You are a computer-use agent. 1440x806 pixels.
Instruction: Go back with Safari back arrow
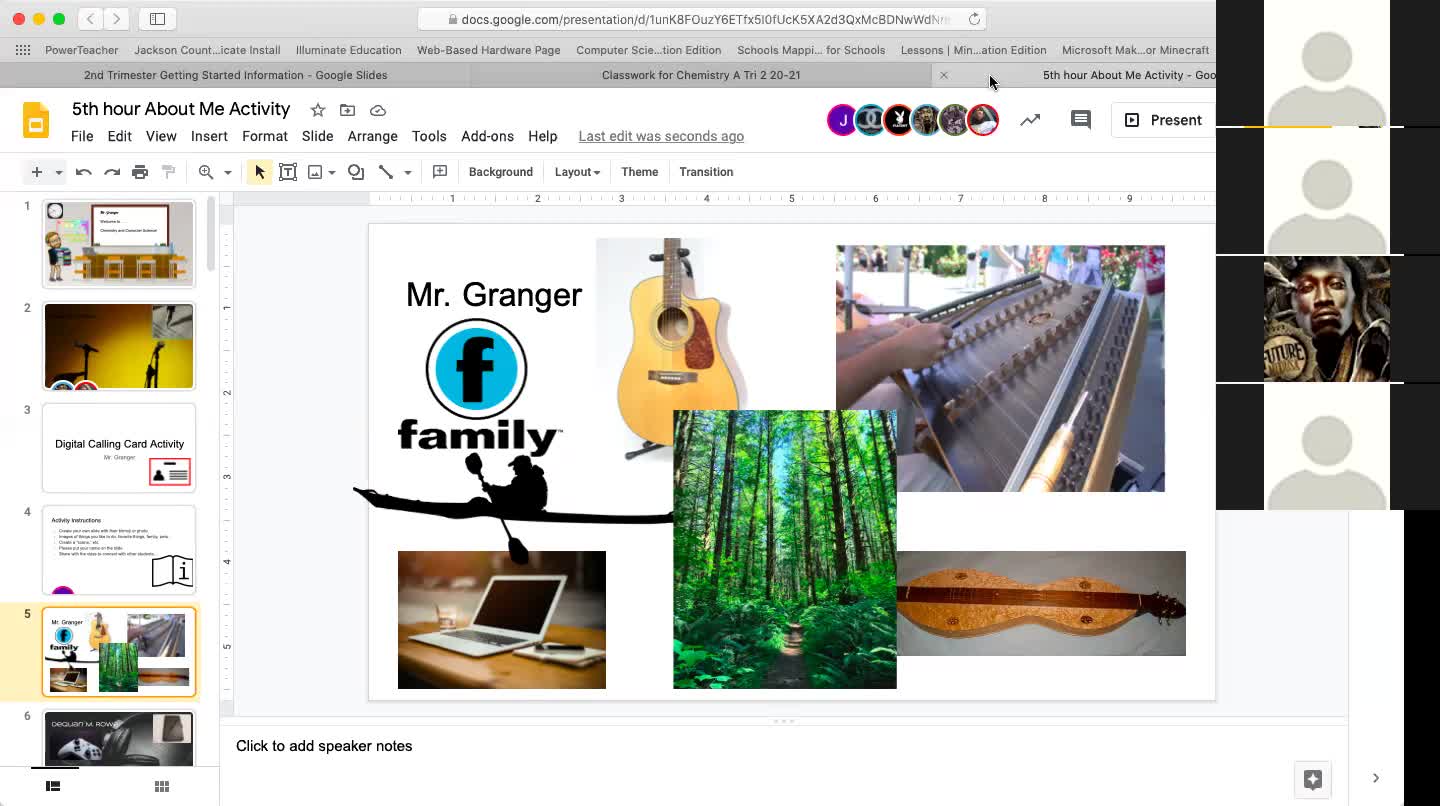(x=90, y=19)
